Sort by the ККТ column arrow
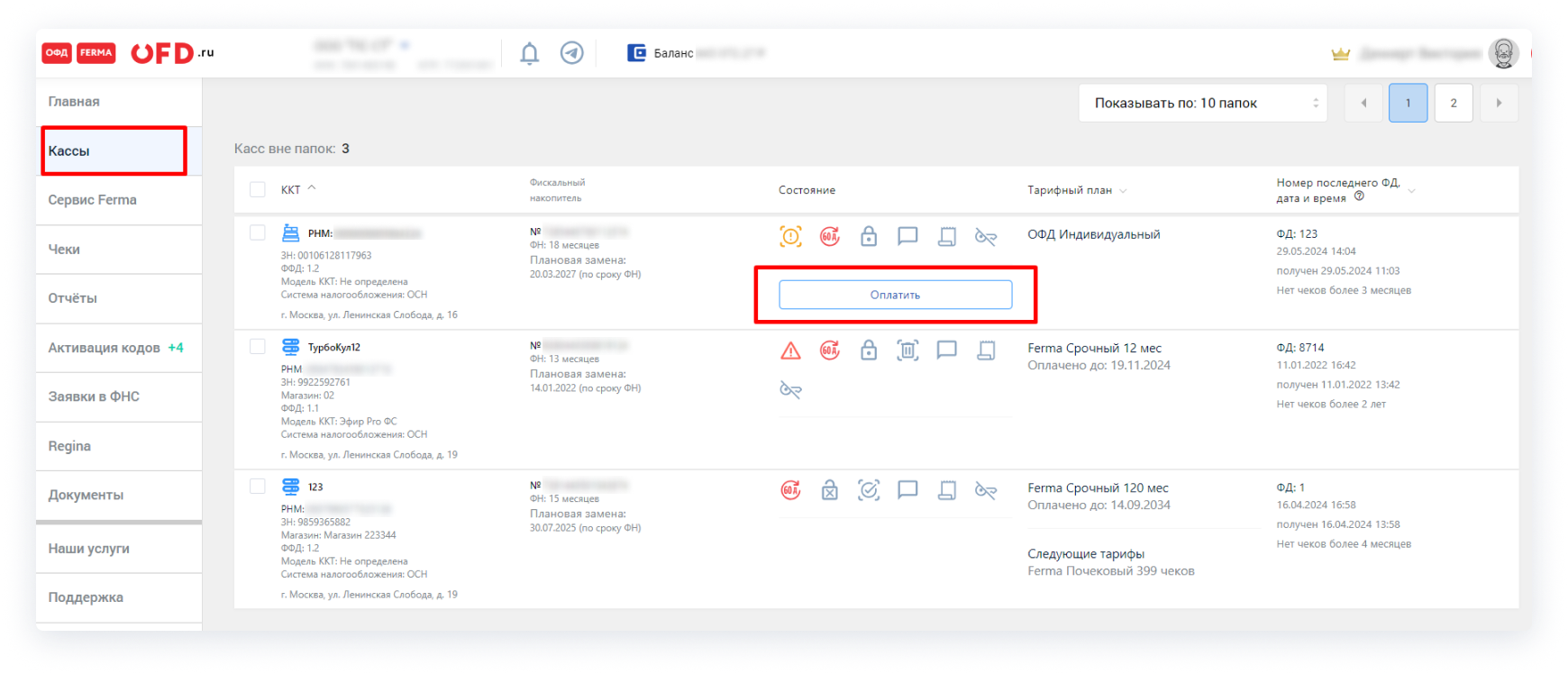This screenshot has height=674, width=1568. pos(312,188)
